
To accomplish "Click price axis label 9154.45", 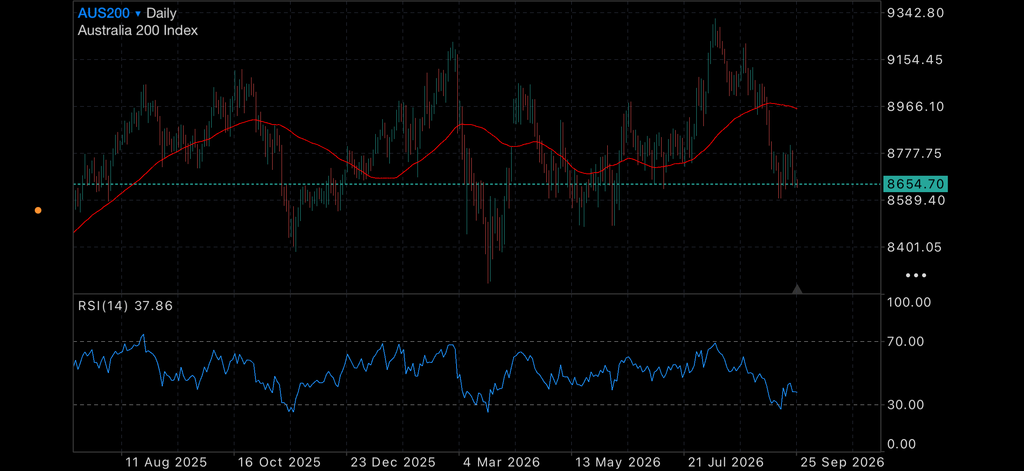I will click(x=917, y=59).
